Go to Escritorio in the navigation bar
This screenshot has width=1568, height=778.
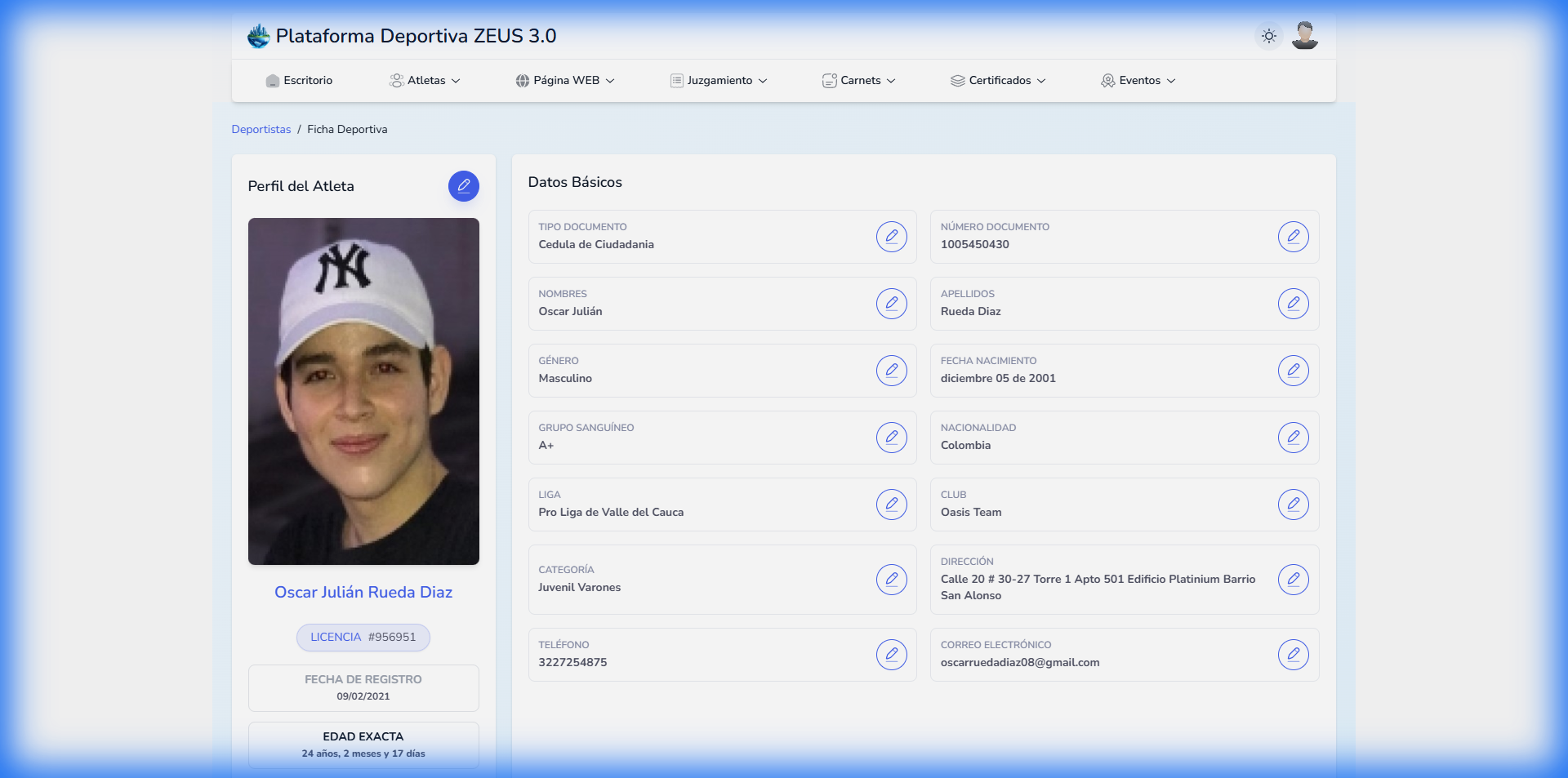[299, 81]
